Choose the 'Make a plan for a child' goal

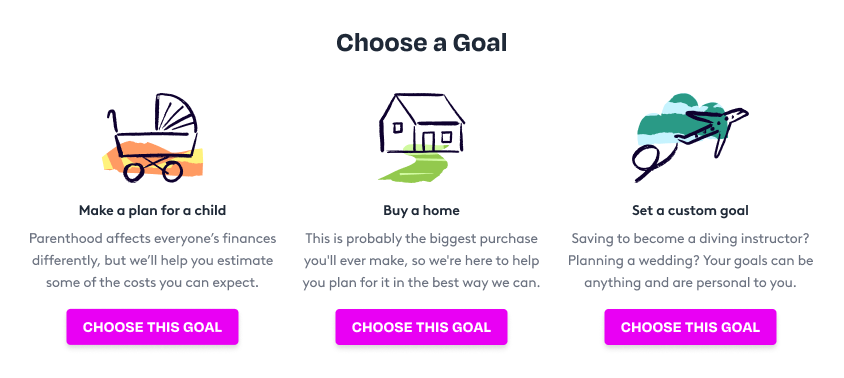click(x=152, y=327)
